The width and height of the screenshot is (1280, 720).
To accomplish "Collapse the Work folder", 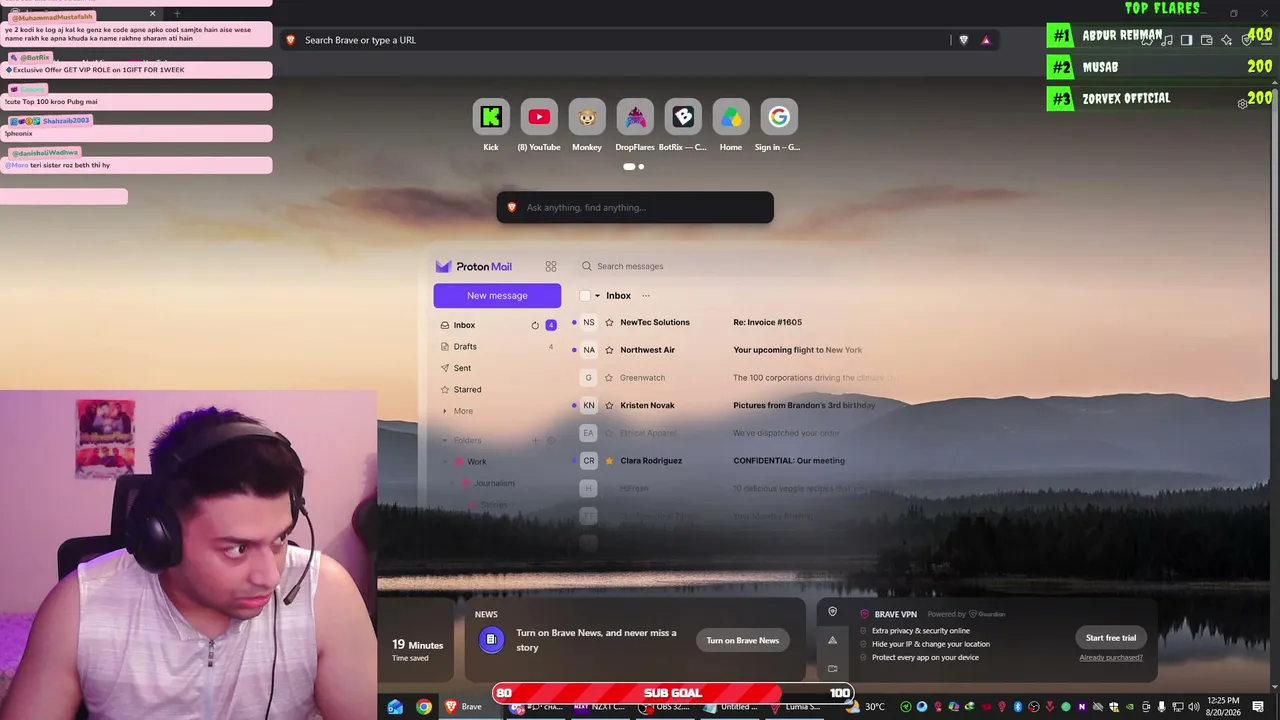I will click(445, 462).
